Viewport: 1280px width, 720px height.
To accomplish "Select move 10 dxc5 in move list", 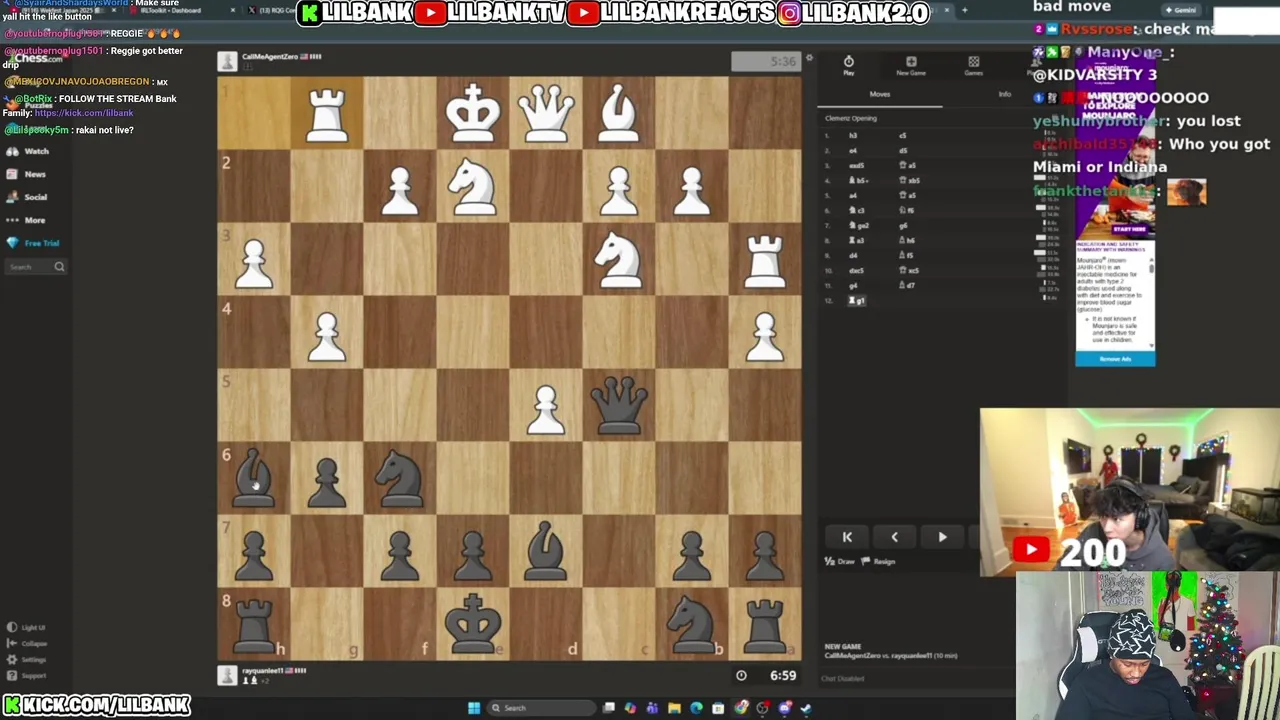I will click(857, 271).
